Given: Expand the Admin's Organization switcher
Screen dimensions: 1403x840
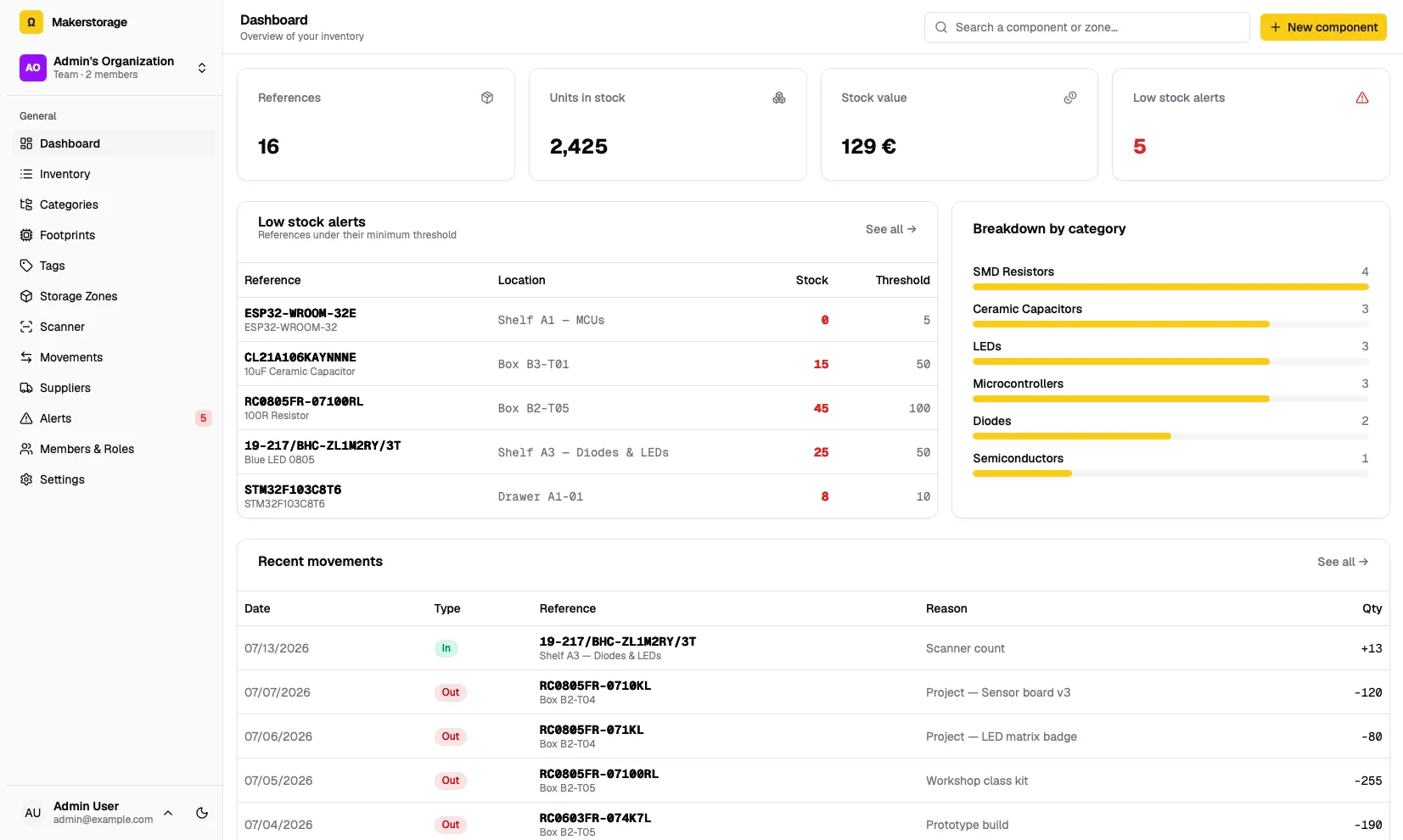Looking at the screenshot, I should click(x=114, y=67).
